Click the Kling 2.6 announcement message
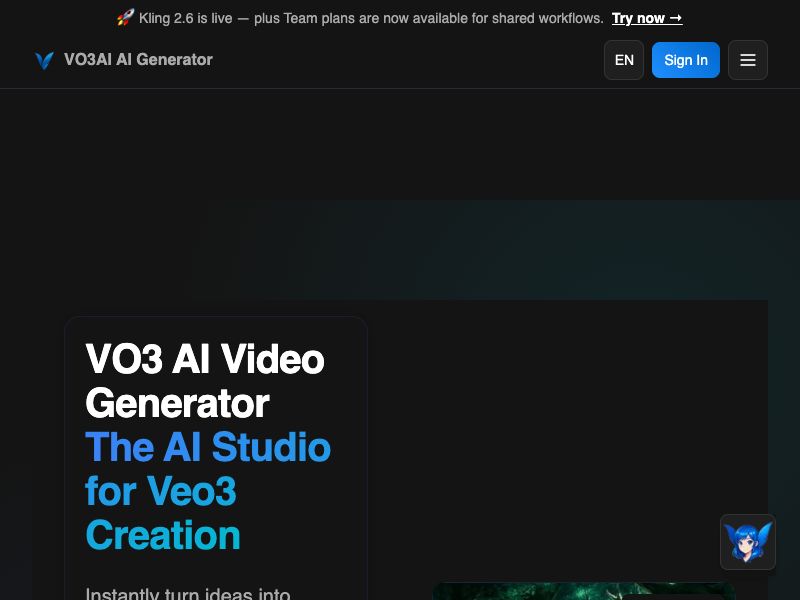This screenshot has height=600, width=800. [x=370, y=17]
